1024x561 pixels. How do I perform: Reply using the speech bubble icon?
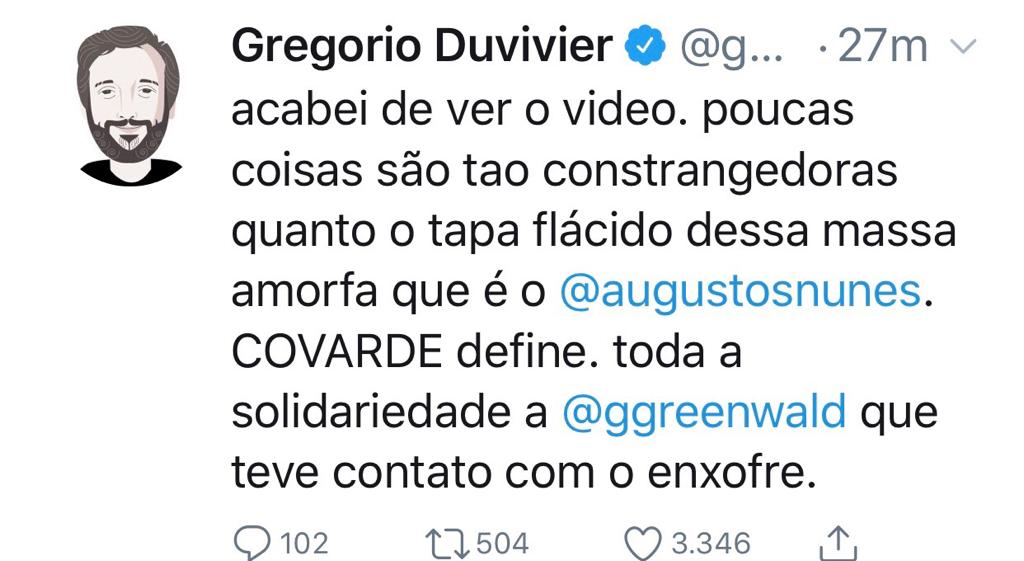tap(252, 543)
